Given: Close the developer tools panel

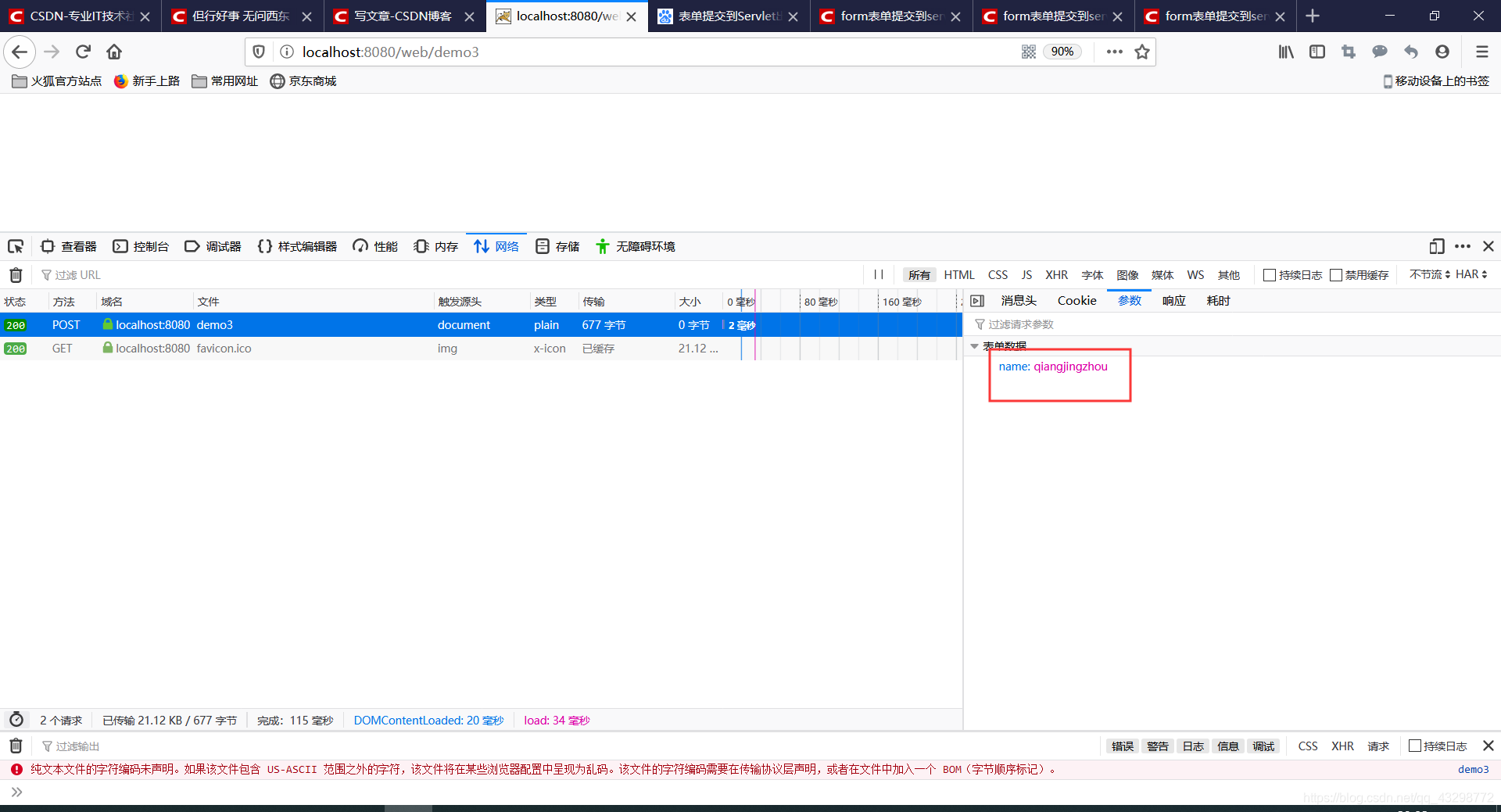Looking at the screenshot, I should click(x=1488, y=246).
